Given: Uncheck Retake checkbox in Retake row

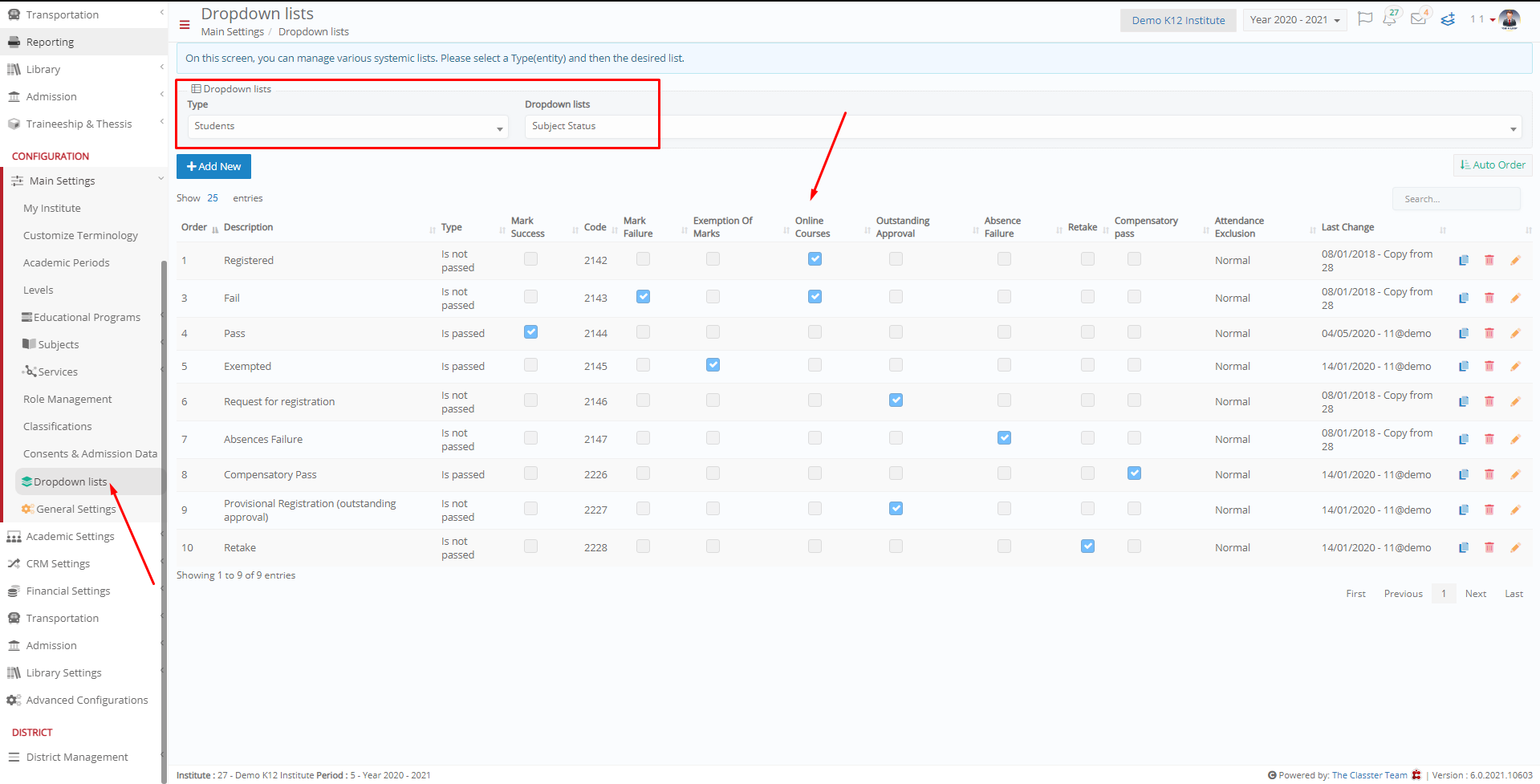Looking at the screenshot, I should [x=1087, y=546].
